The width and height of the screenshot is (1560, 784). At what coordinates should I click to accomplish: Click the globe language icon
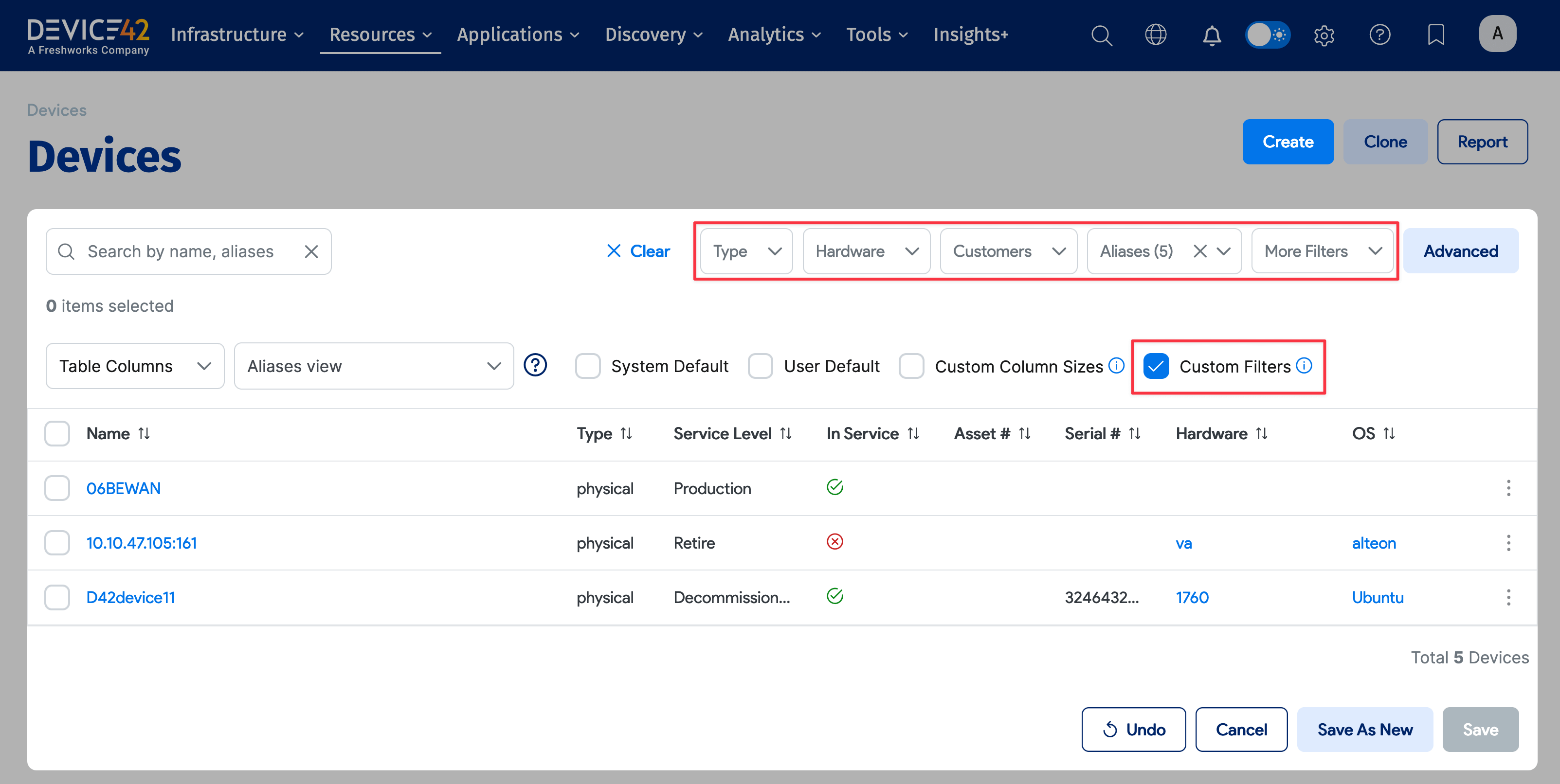tap(1156, 35)
